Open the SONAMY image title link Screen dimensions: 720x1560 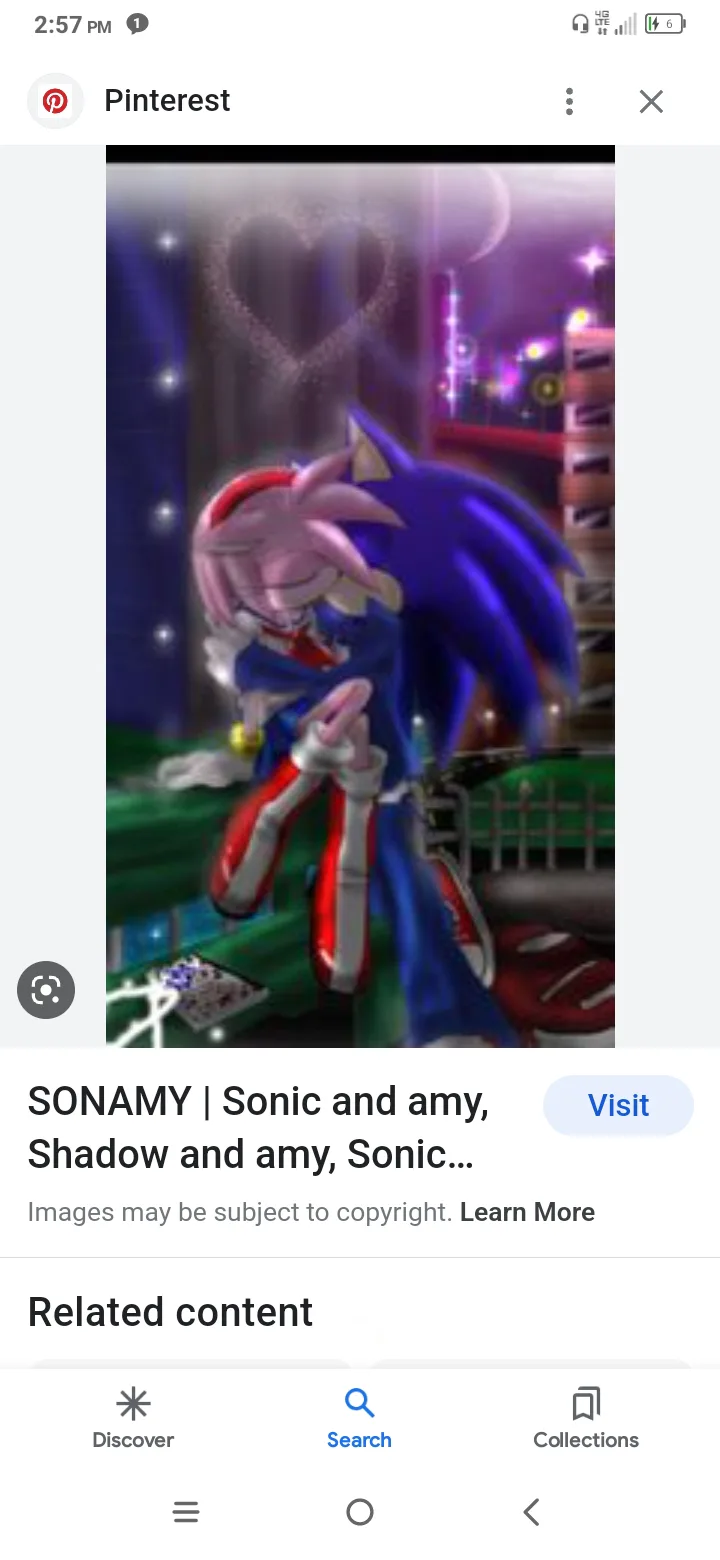pos(258,1128)
